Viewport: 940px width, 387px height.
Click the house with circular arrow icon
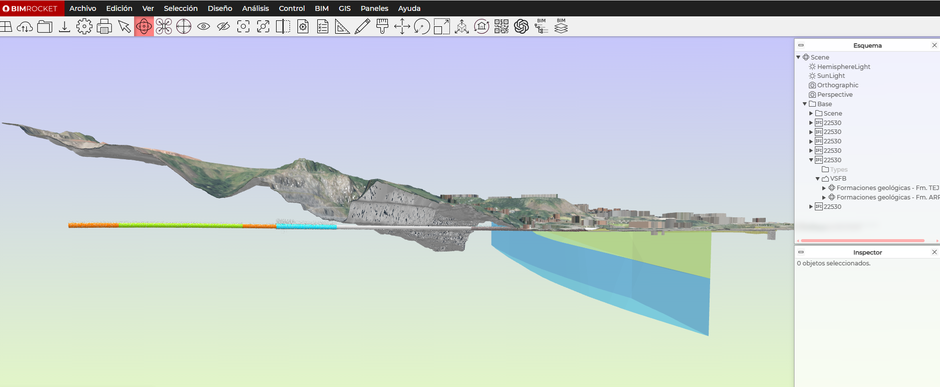[481, 26]
